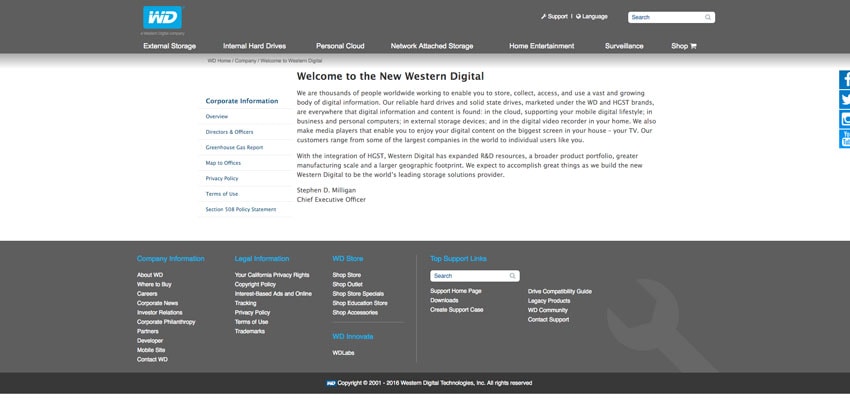Viewport: 850px width, 413px height.
Task: Click WDLabs link under WD Innovate
Action: pos(343,353)
